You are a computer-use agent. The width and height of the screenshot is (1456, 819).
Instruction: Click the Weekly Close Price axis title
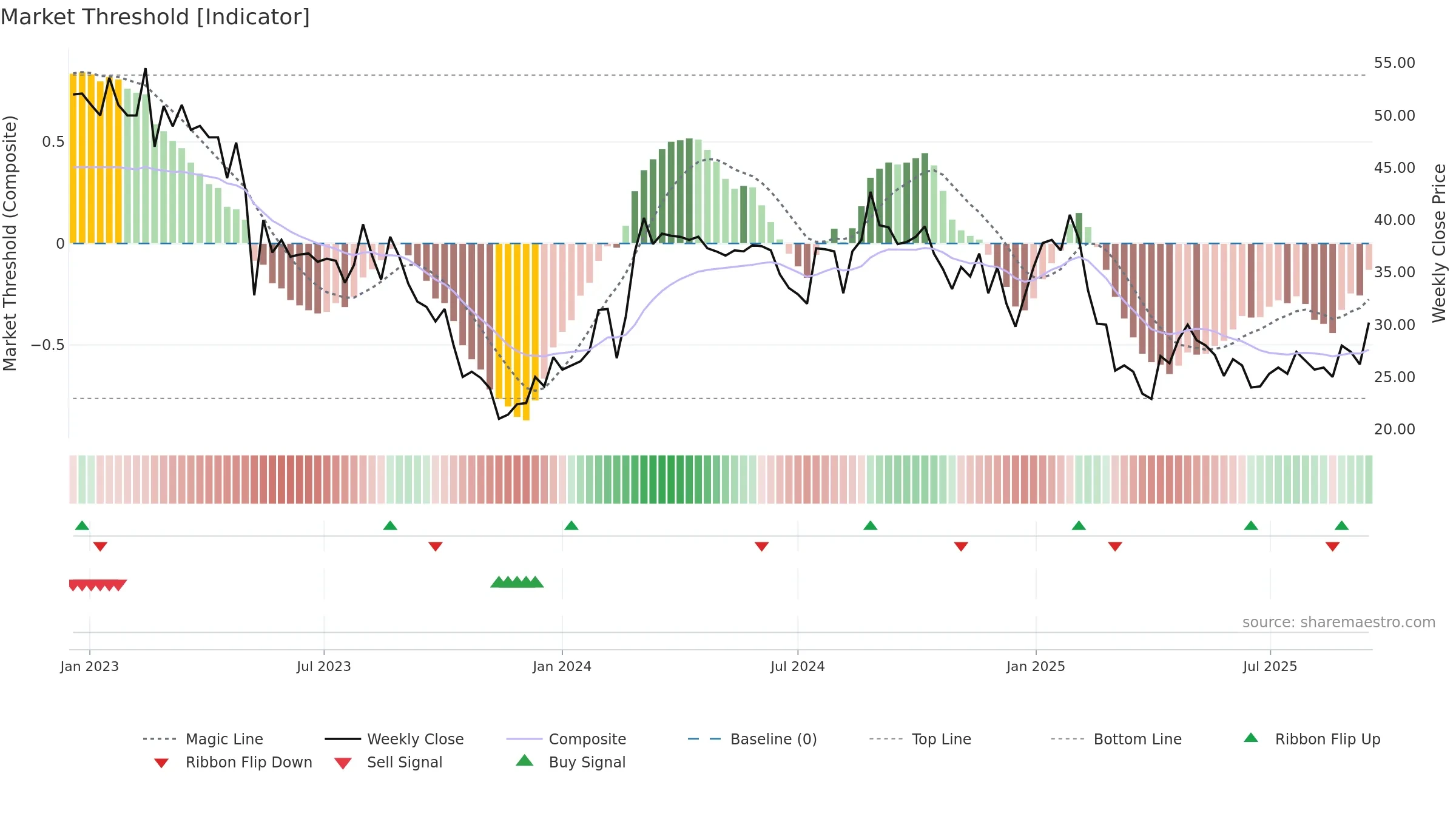pos(1440,243)
